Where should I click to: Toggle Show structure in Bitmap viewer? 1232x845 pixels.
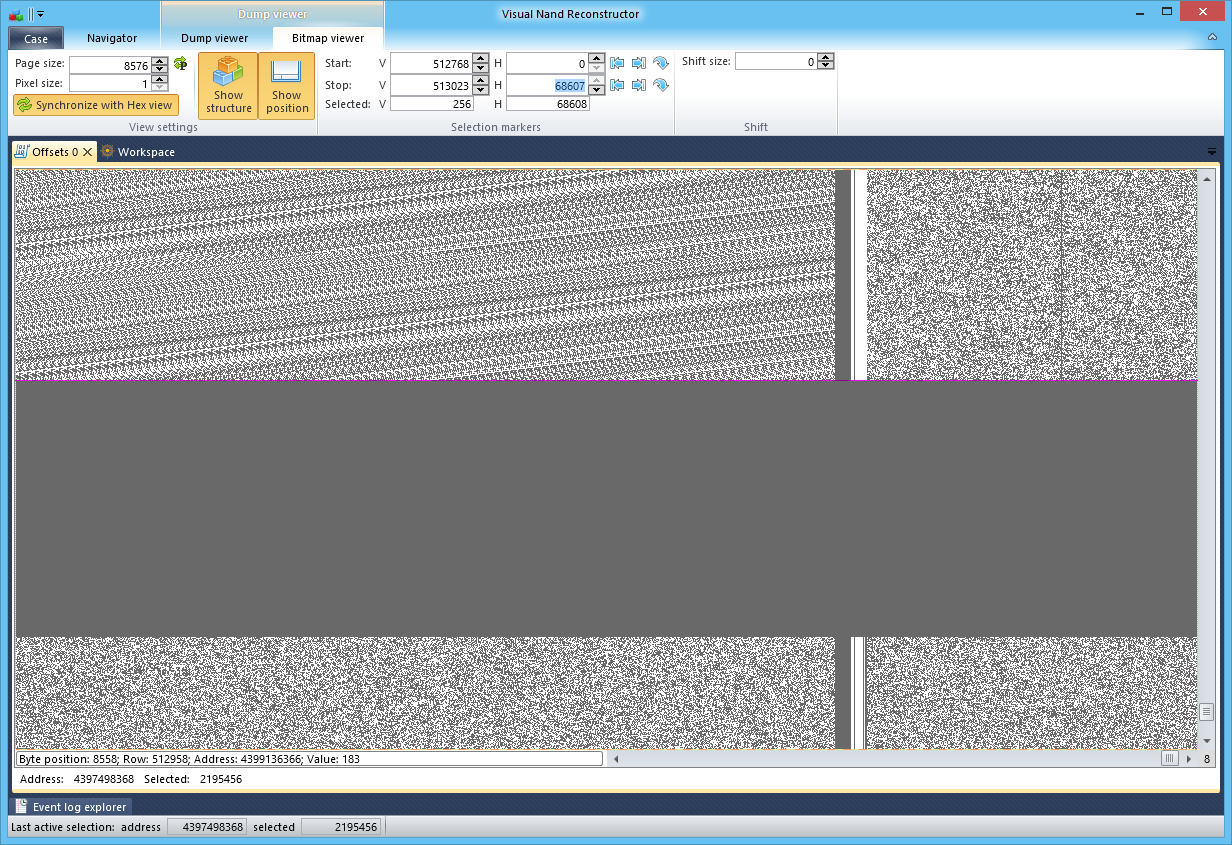tap(228, 85)
